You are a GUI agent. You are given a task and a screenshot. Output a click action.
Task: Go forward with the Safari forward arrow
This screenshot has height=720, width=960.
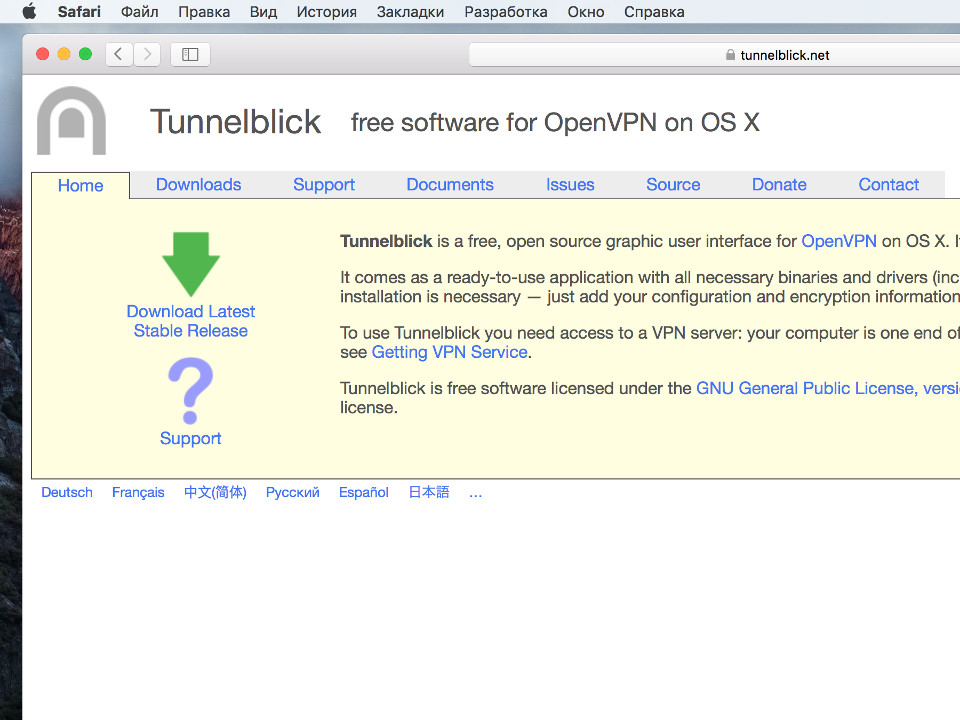point(147,54)
